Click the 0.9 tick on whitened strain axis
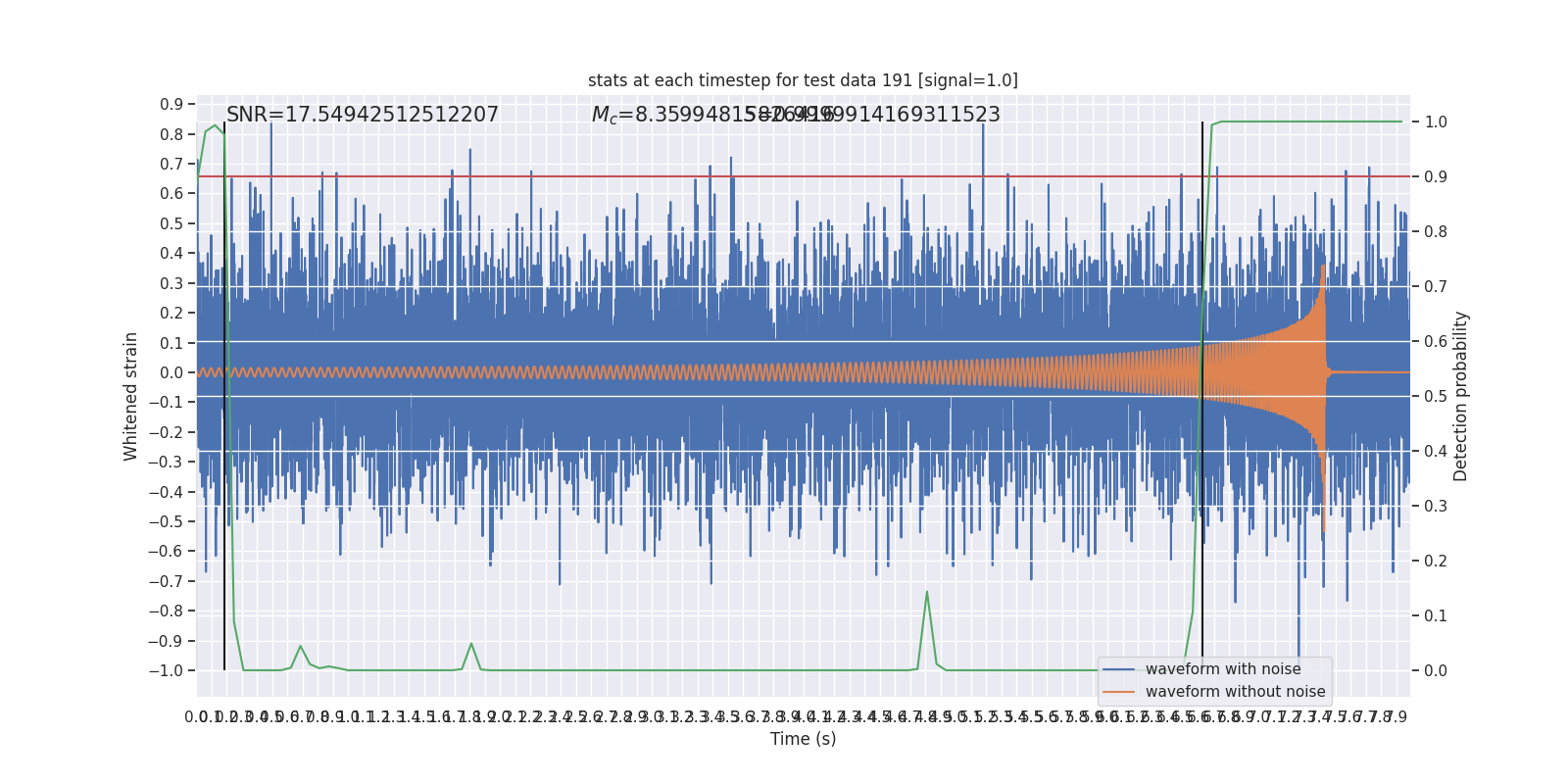Screen dimensions: 1568x784 point(171,105)
